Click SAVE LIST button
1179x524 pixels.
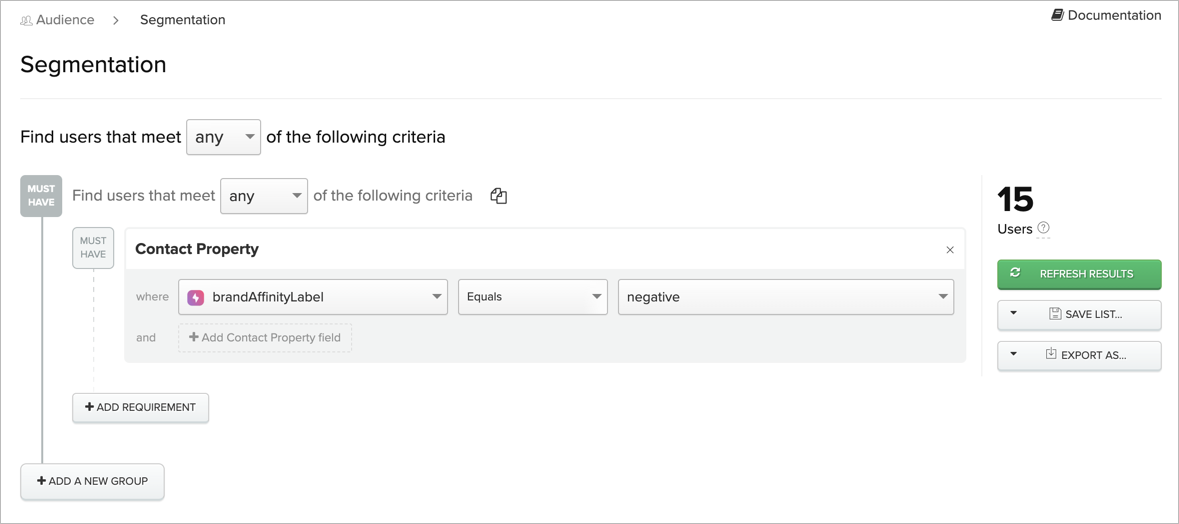click(x=1079, y=314)
